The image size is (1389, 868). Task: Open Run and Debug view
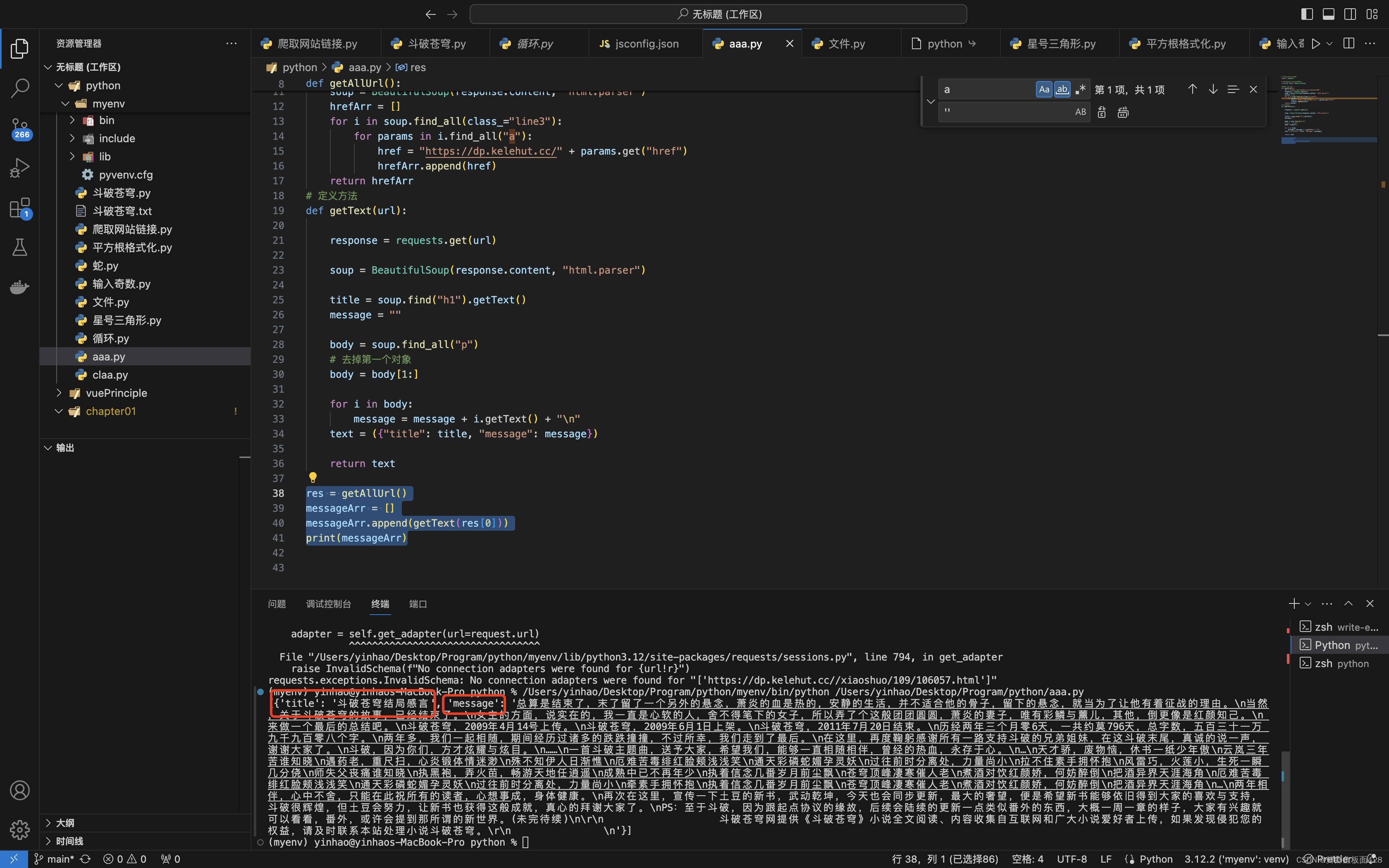[19, 168]
